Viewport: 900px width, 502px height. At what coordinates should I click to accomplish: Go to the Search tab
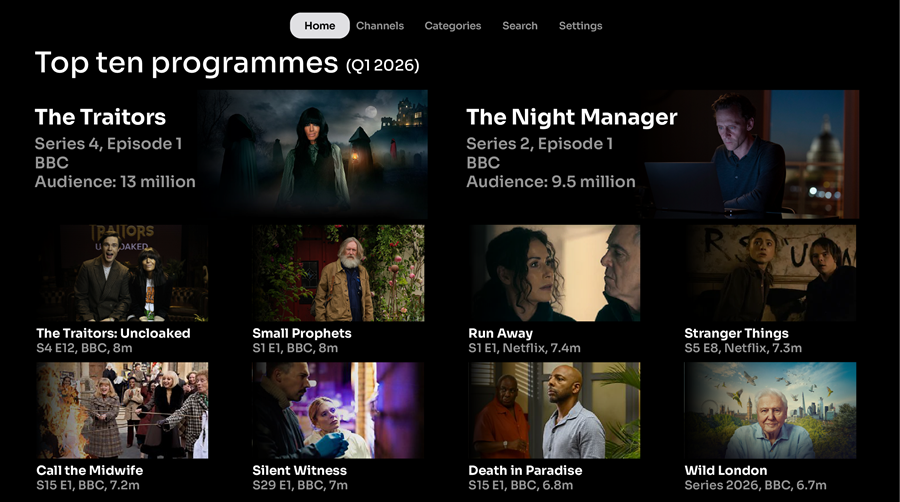tap(520, 26)
